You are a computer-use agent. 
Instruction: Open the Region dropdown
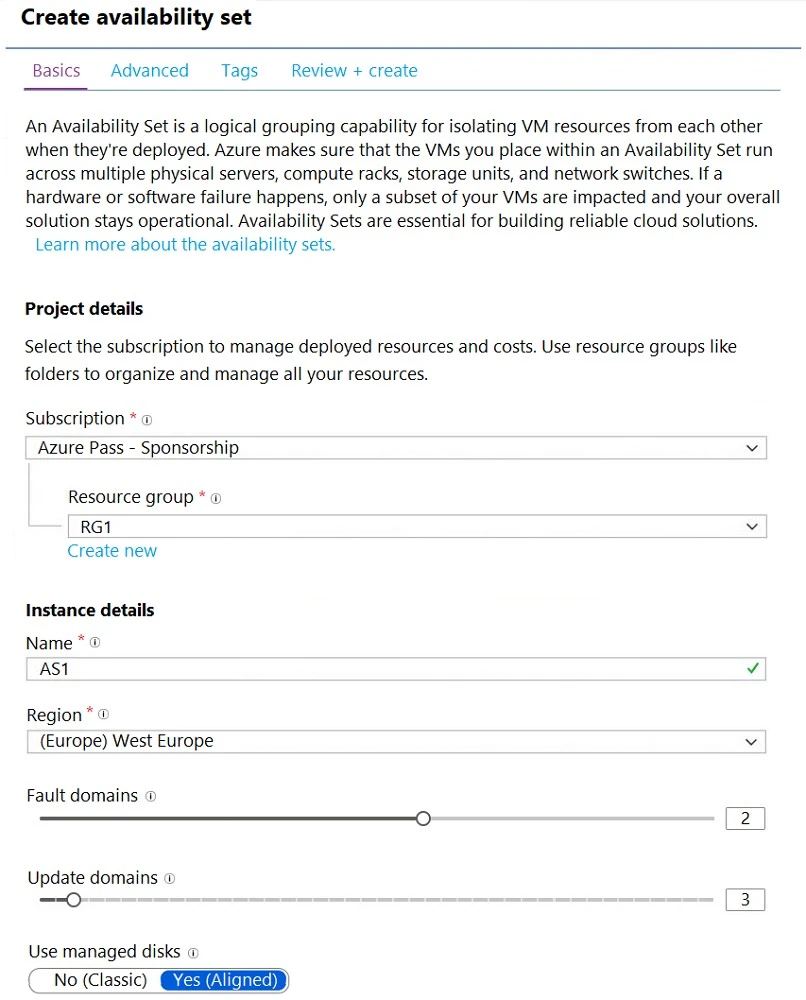pos(753,741)
